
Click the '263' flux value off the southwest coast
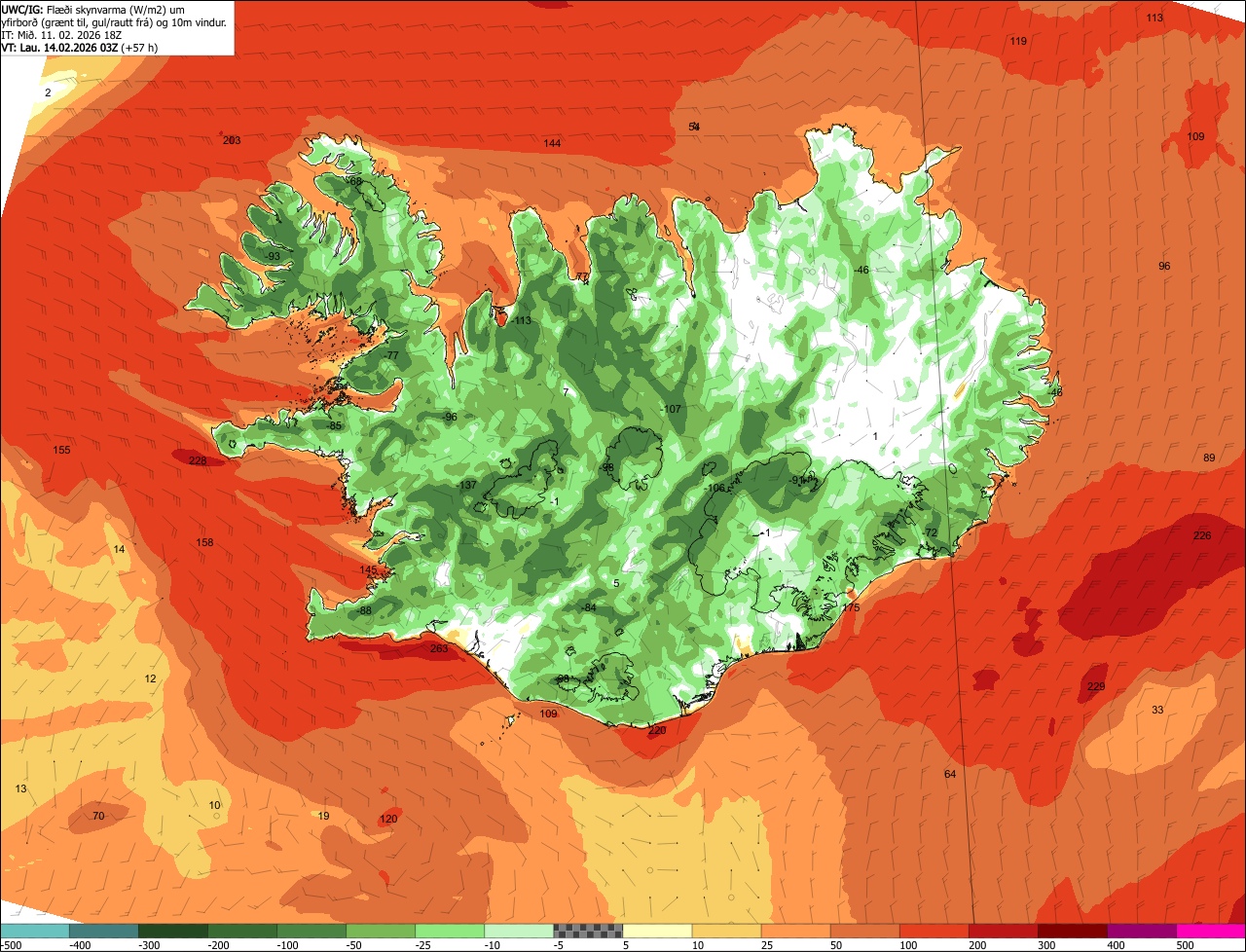click(x=439, y=649)
